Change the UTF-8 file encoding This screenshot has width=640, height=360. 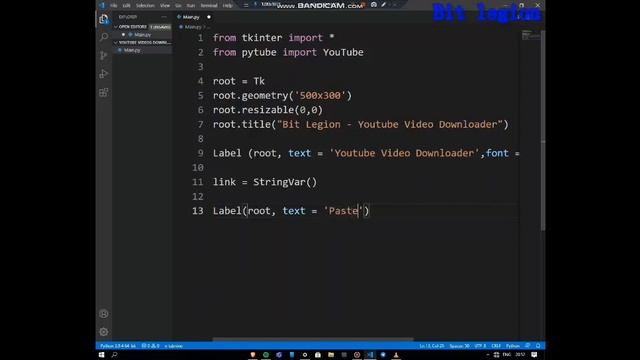click(x=480, y=346)
